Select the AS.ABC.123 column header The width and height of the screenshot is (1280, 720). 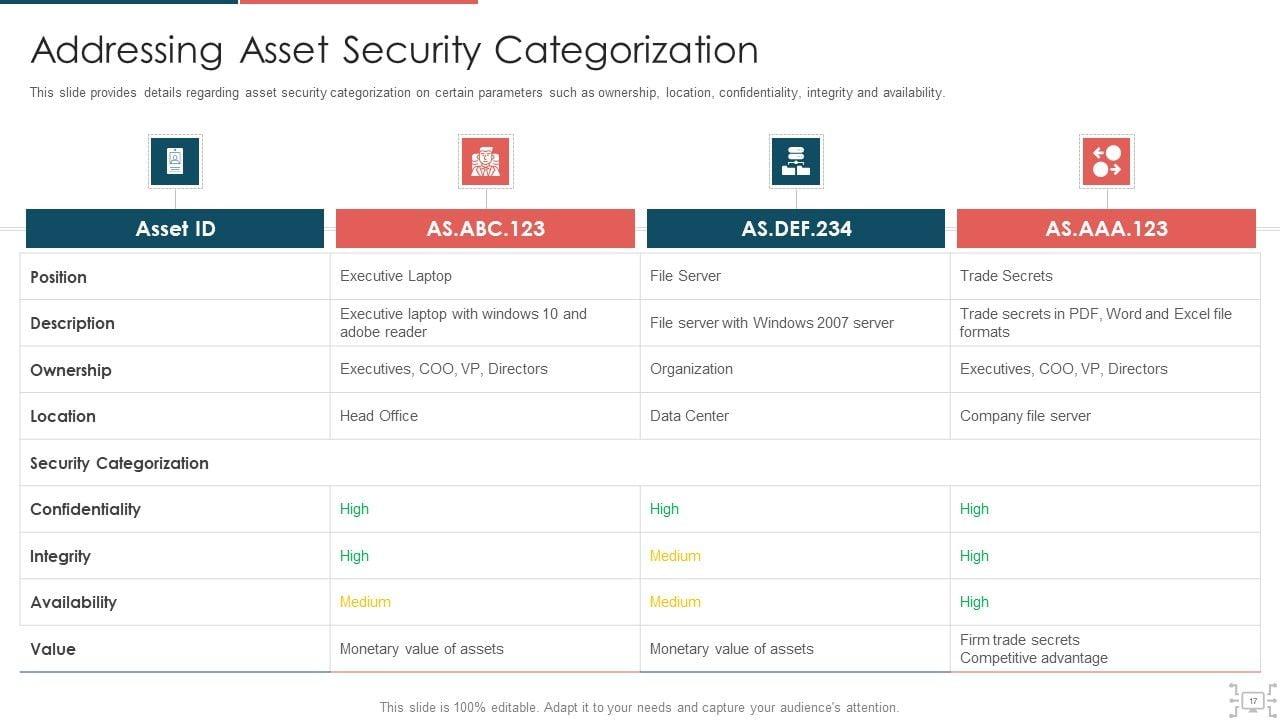pos(485,229)
